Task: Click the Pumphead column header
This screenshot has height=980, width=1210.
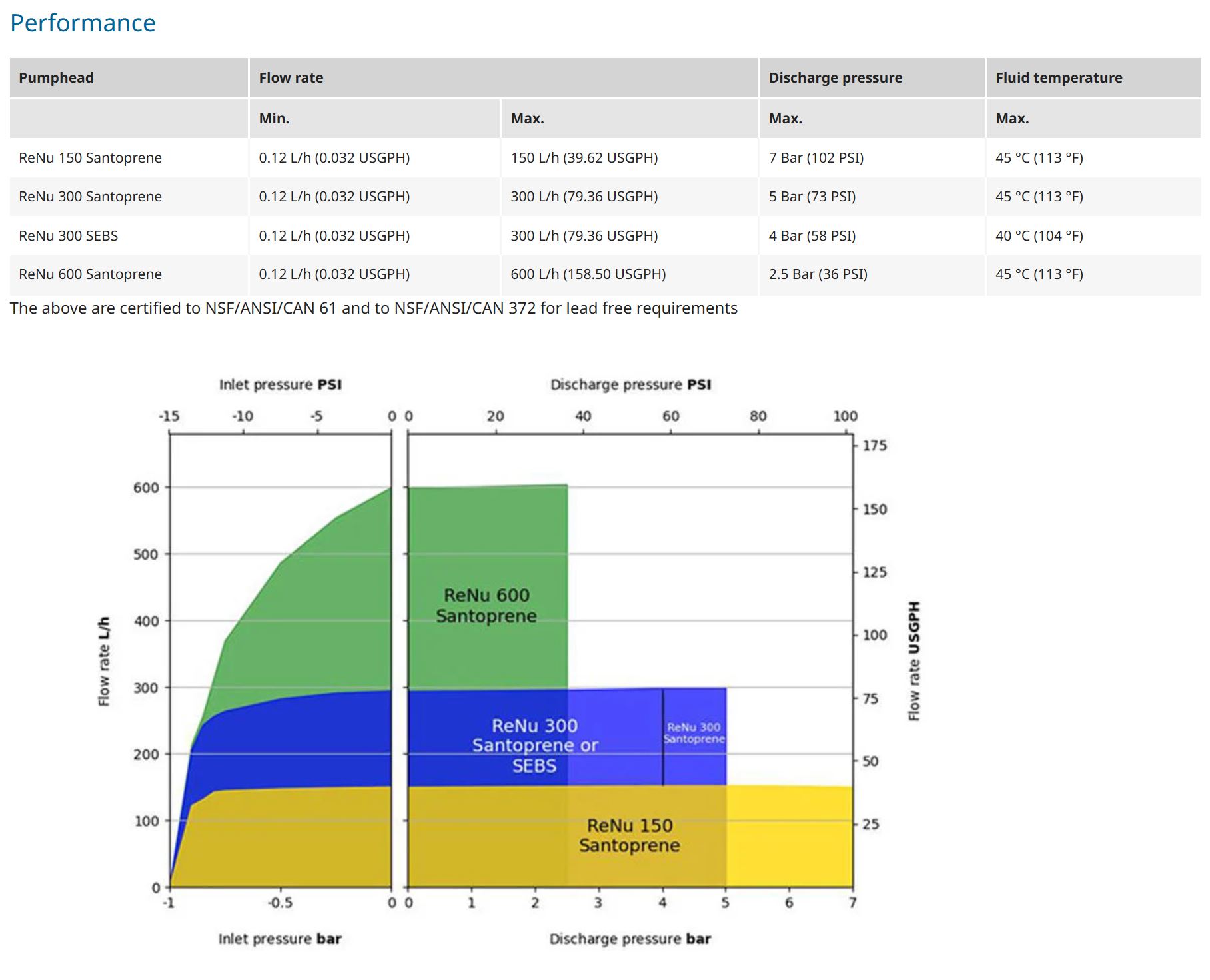Action: pos(56,78)
